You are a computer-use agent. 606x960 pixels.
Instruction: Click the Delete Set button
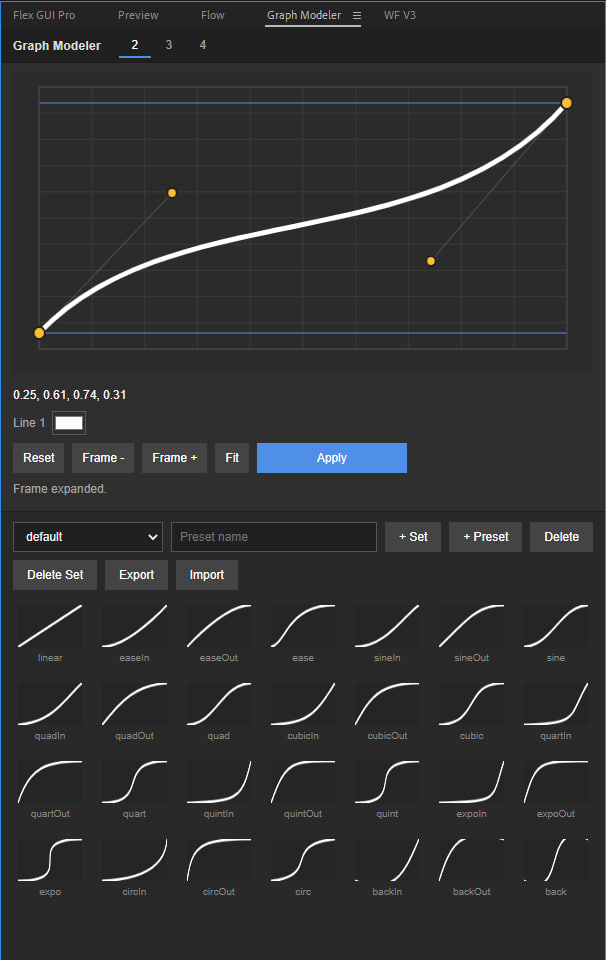(55, 575)
